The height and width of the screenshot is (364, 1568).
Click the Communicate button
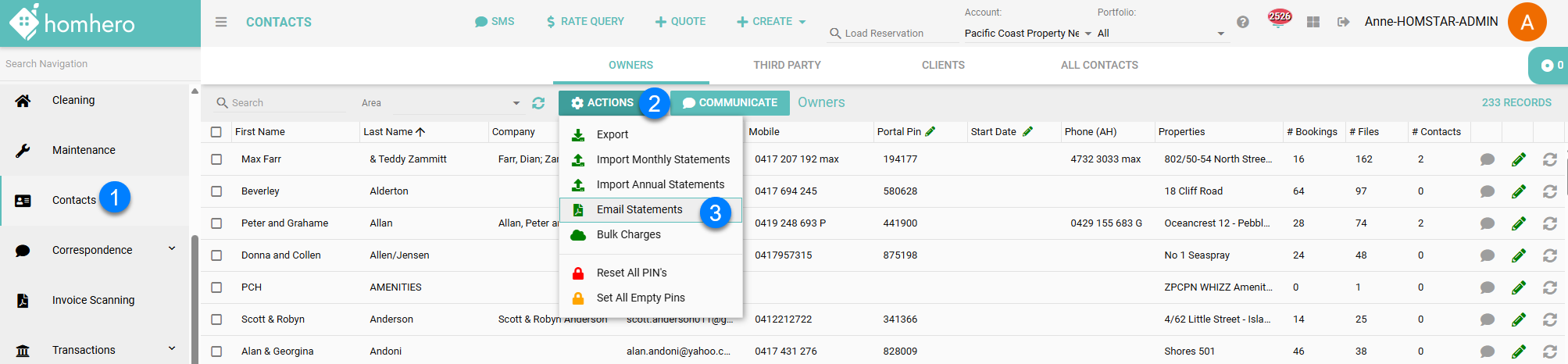pos(730,102)
